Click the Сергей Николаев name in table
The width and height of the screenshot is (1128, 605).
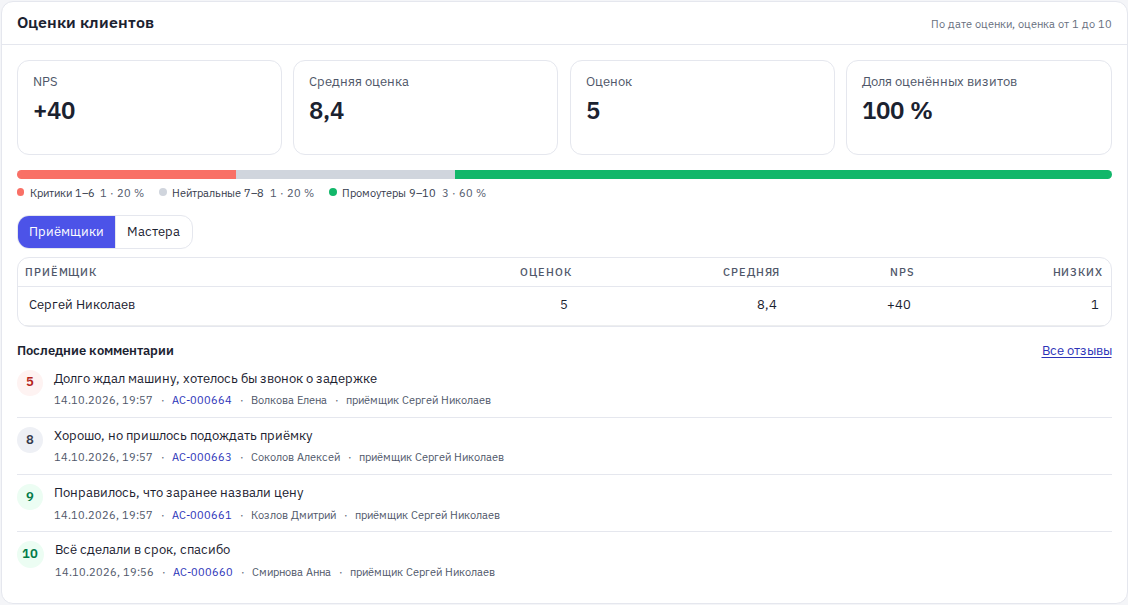82,305
